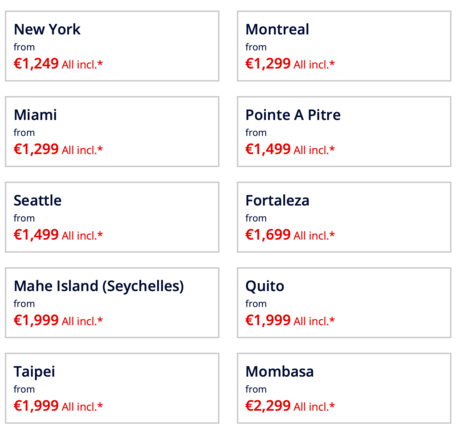Click the Pointe A Pitre heading
This screenshot has height=435, width=465.
point(293,115)
